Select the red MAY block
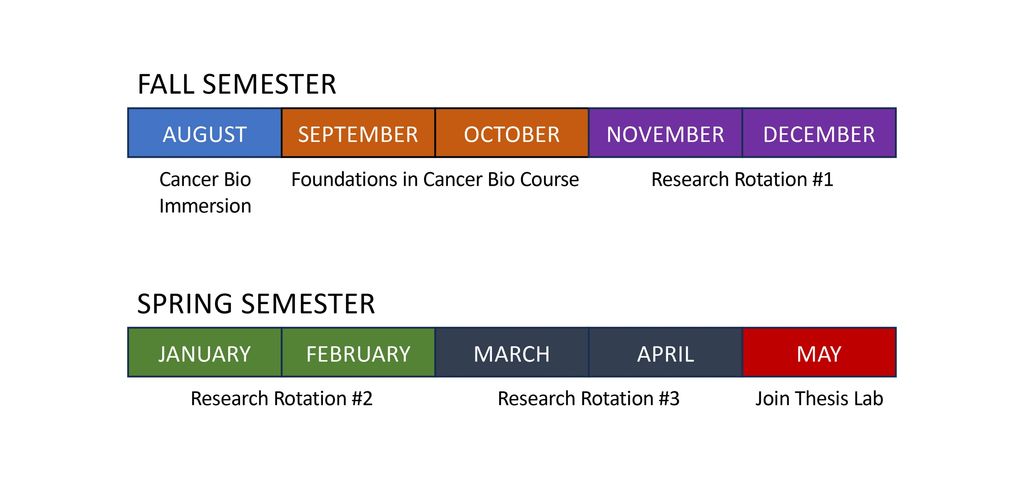This screenshot has width=1023, height=502. [819, 353]
